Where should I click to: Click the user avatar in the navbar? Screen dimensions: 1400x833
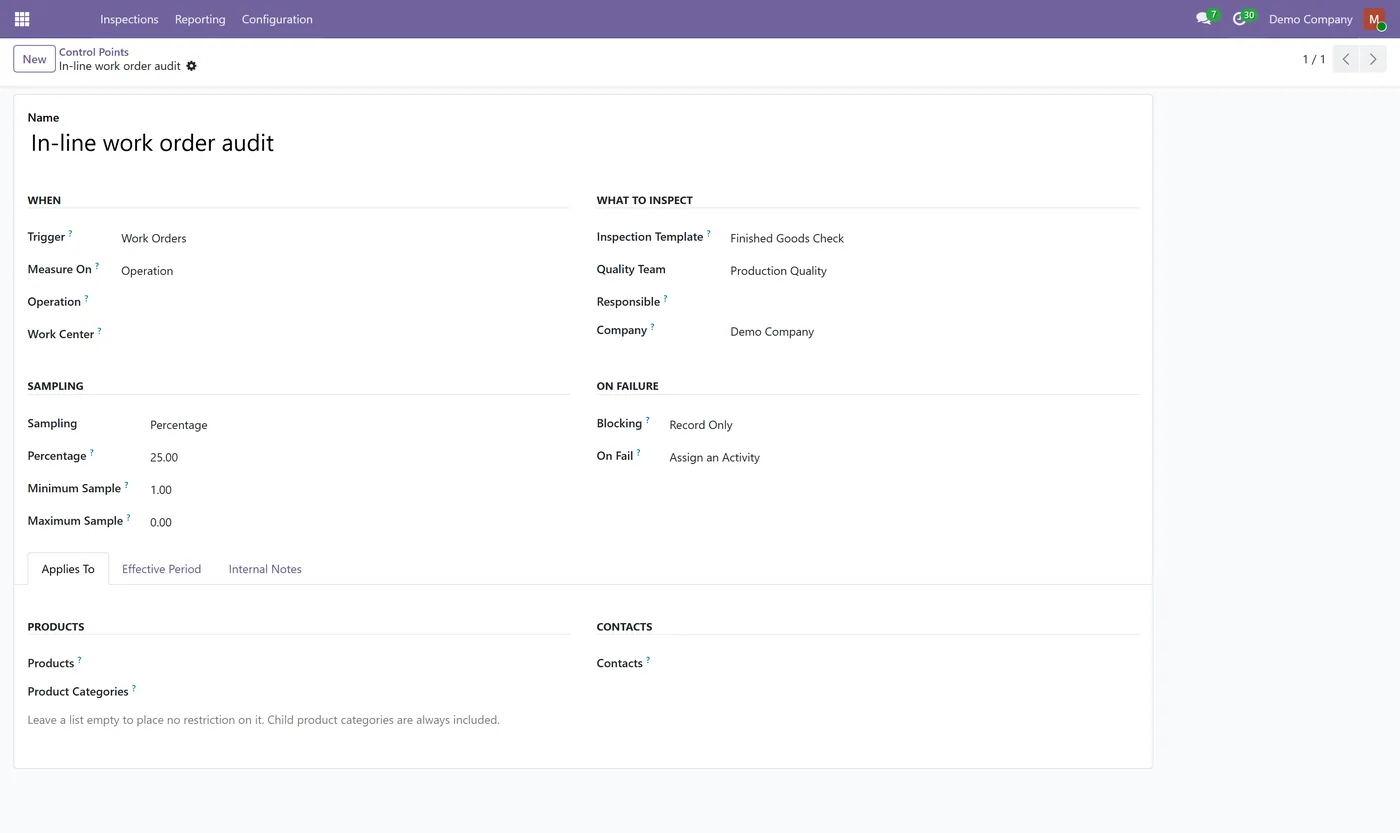tap(1374, 19)
